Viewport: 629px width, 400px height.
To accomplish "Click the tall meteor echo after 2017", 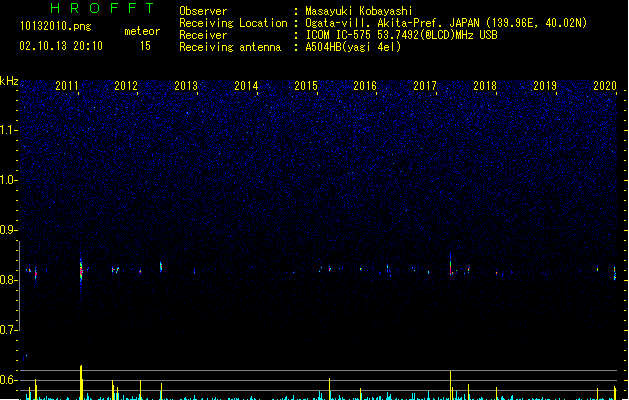I will [450, 265].
